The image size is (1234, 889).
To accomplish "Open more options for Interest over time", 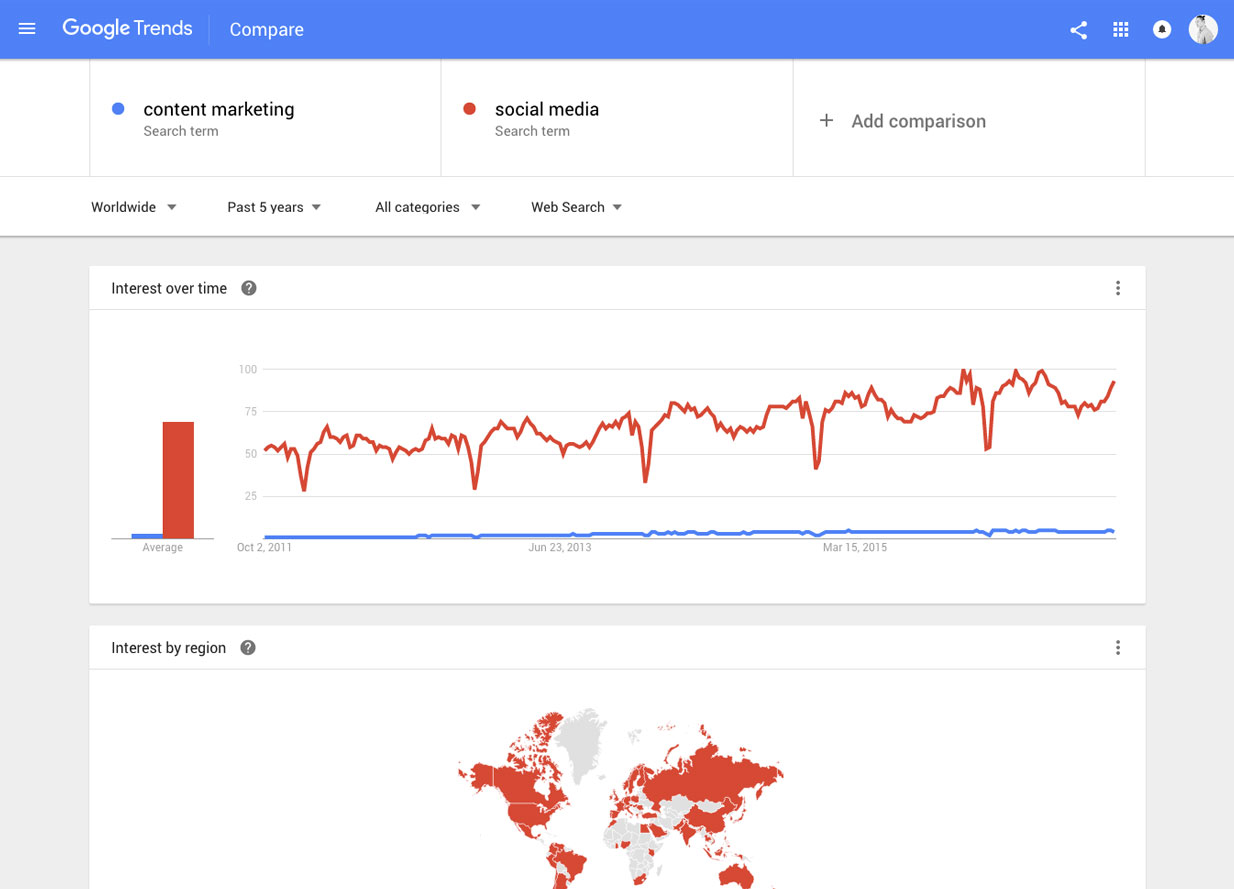I will (1118, 288).
